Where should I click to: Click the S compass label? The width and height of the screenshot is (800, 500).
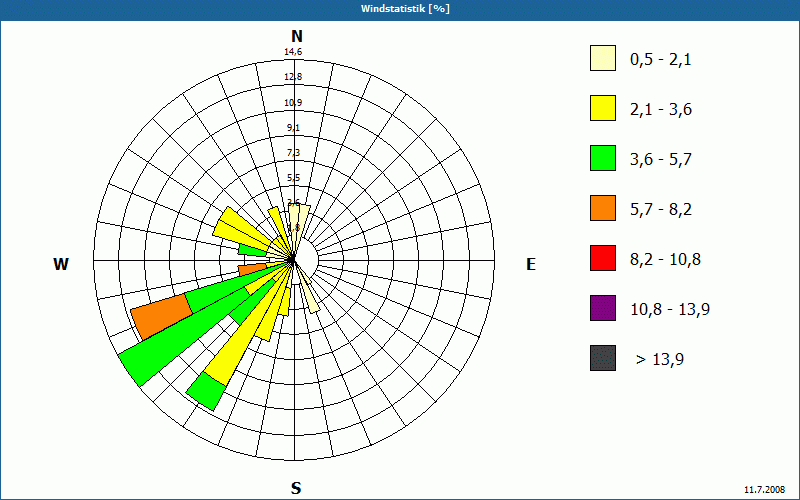coord(296,488)
